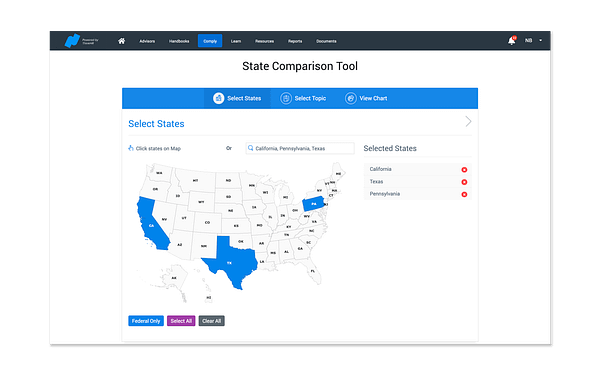Select Utah (UT) on the map
The image size is (600, 375).
pyautogui.click(x=184, y=218)
